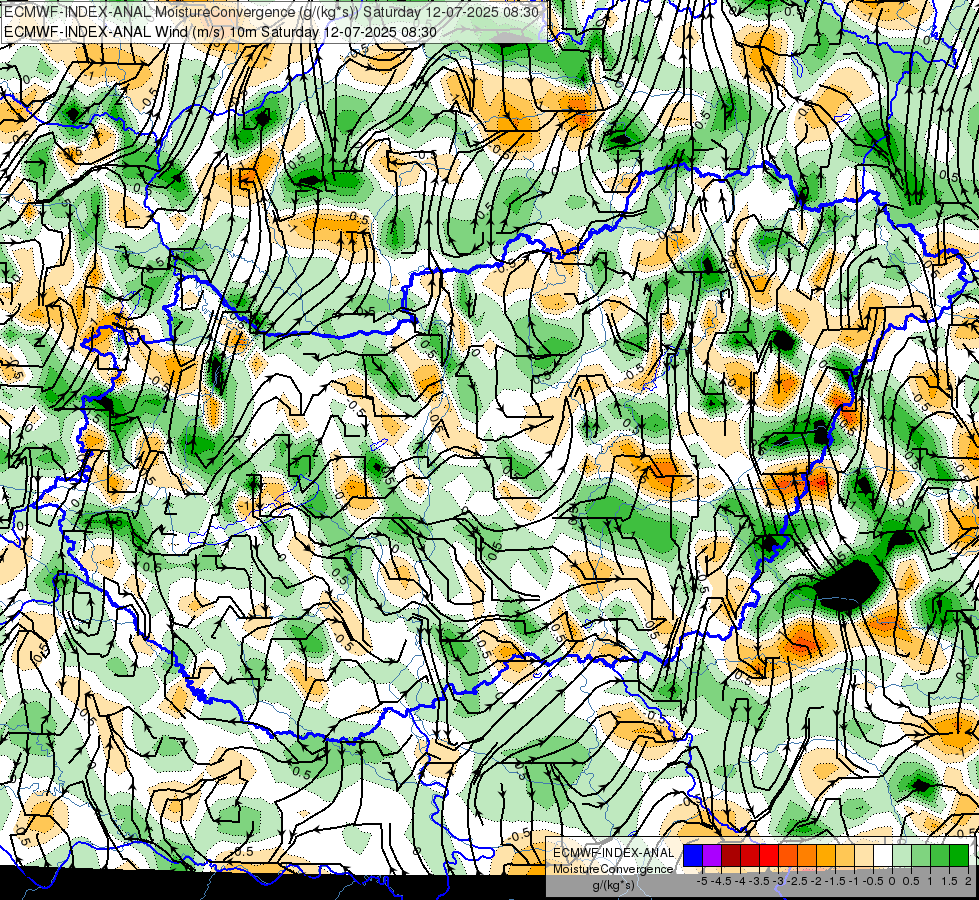Click the MoistureConvergence title line at top
Screen dimensions: 979x900
click(272, 12)
